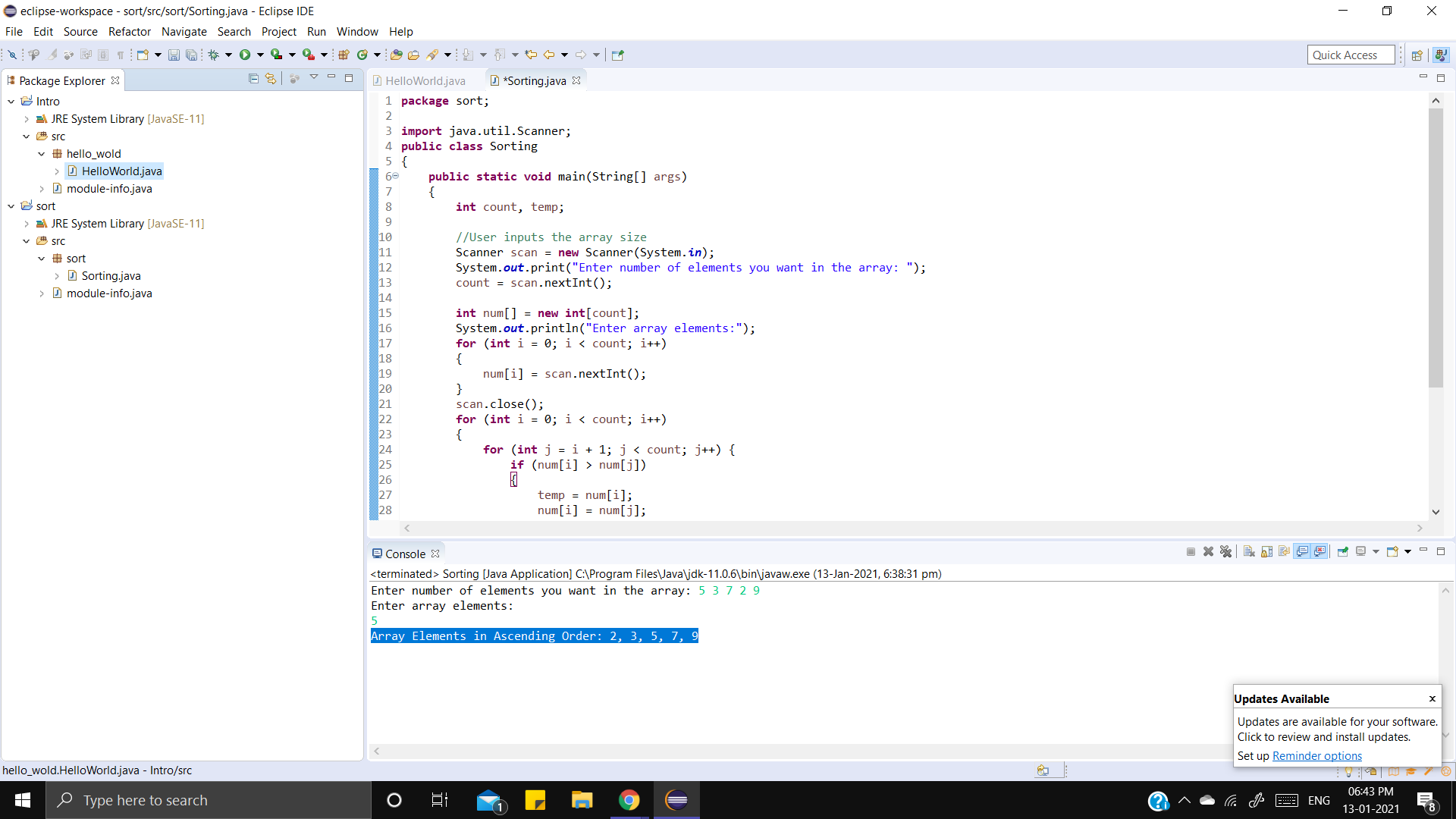Open the Run button dropdown arrow
The height and width of the screenshot is (819, 1456).
[260, 55]
